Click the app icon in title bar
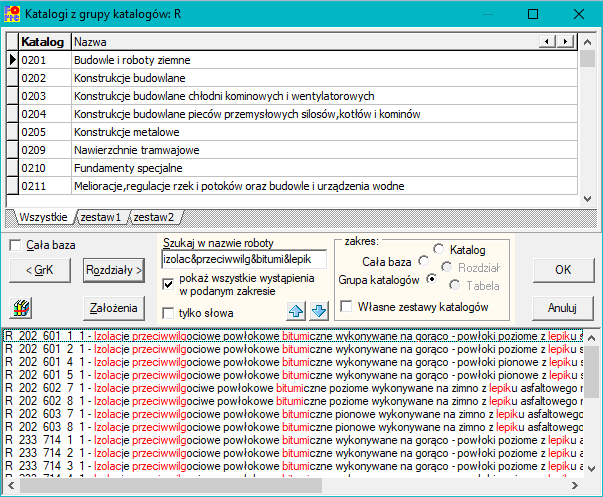603x497 pixels. (x=12, y=14)
